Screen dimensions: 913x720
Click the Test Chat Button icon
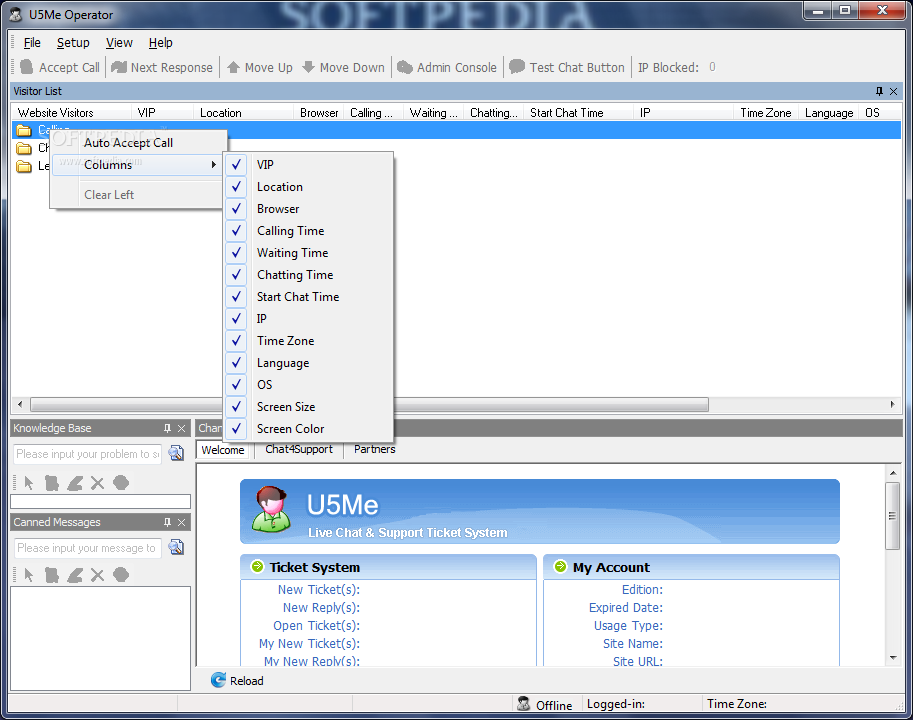pyautogui.click(x=517, y=67)
